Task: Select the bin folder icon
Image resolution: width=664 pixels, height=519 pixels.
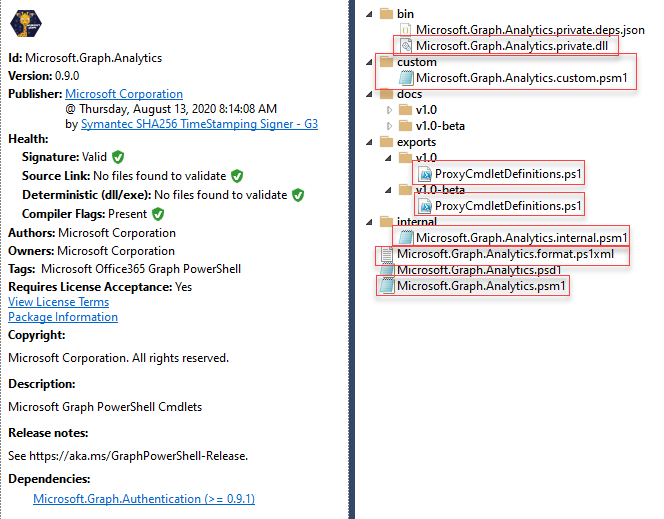Action: [386, 14]
